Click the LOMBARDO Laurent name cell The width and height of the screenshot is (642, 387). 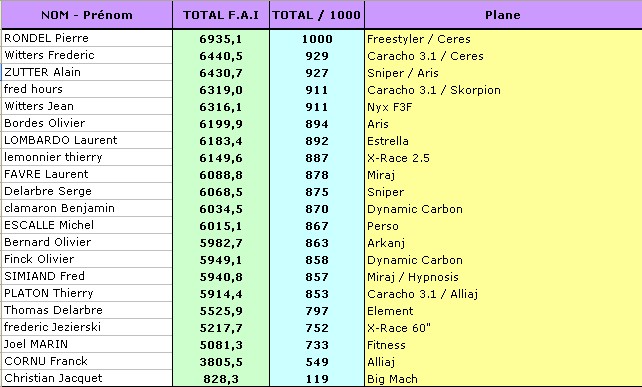coord(87,140)
